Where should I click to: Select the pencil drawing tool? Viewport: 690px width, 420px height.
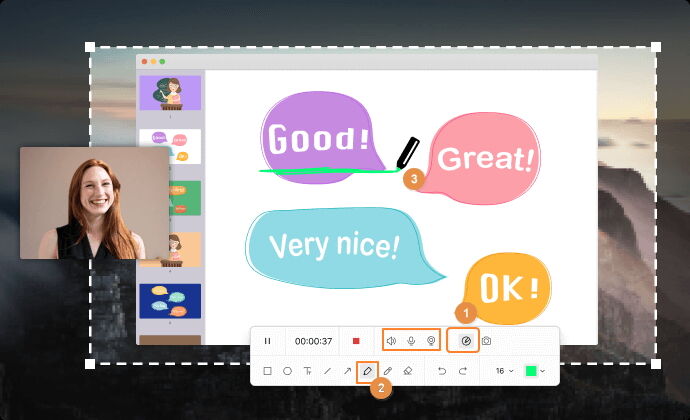pos(387,371)
